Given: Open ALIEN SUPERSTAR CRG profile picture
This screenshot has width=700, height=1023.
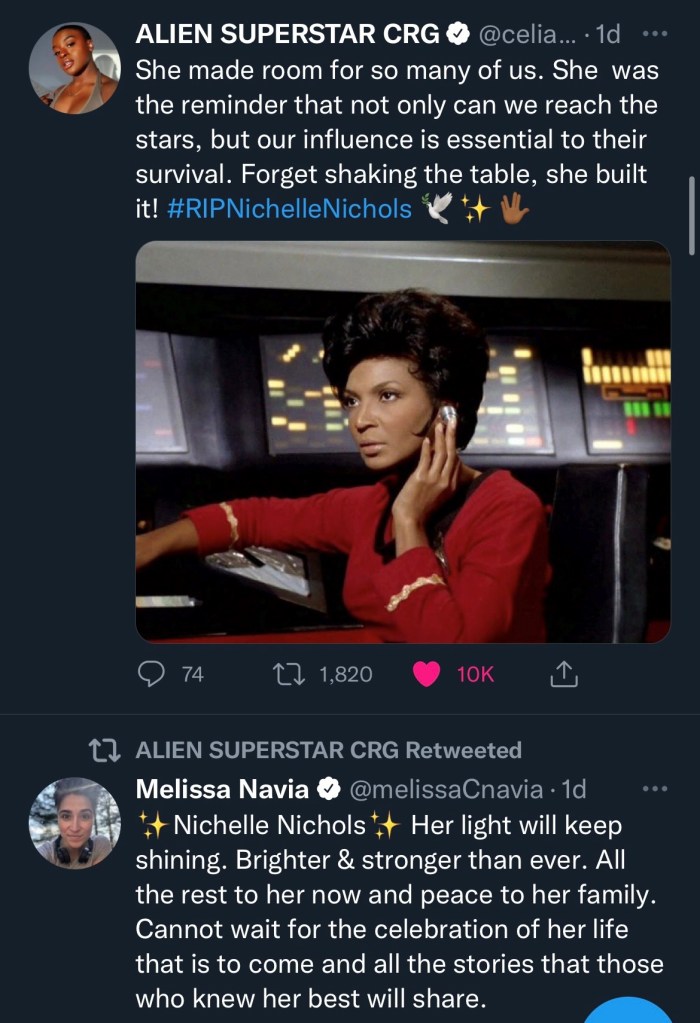Looking at the screenshot, I should tap(75, 68).
